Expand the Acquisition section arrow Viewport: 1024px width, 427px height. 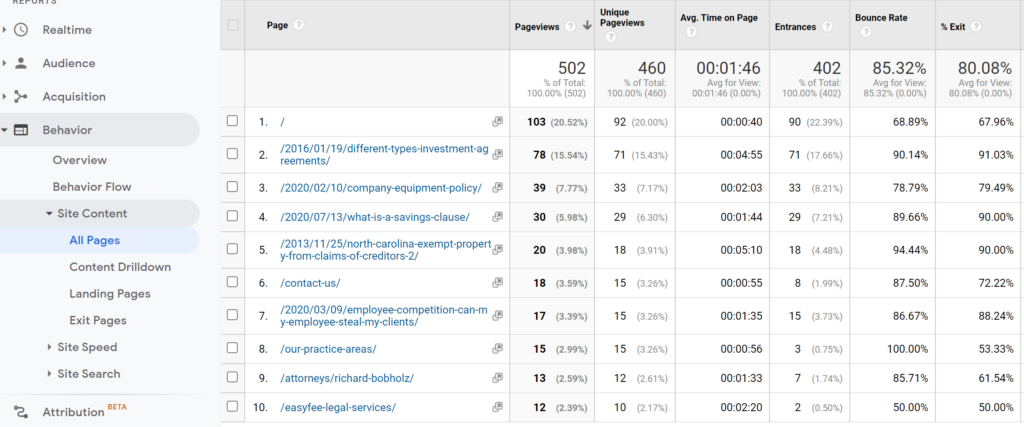[5, 97]
